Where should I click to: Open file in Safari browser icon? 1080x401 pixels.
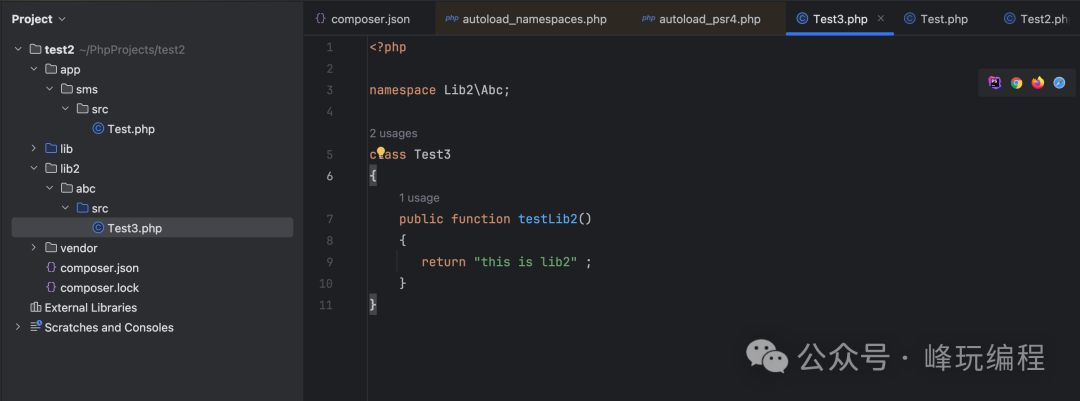click(1059, 83)
